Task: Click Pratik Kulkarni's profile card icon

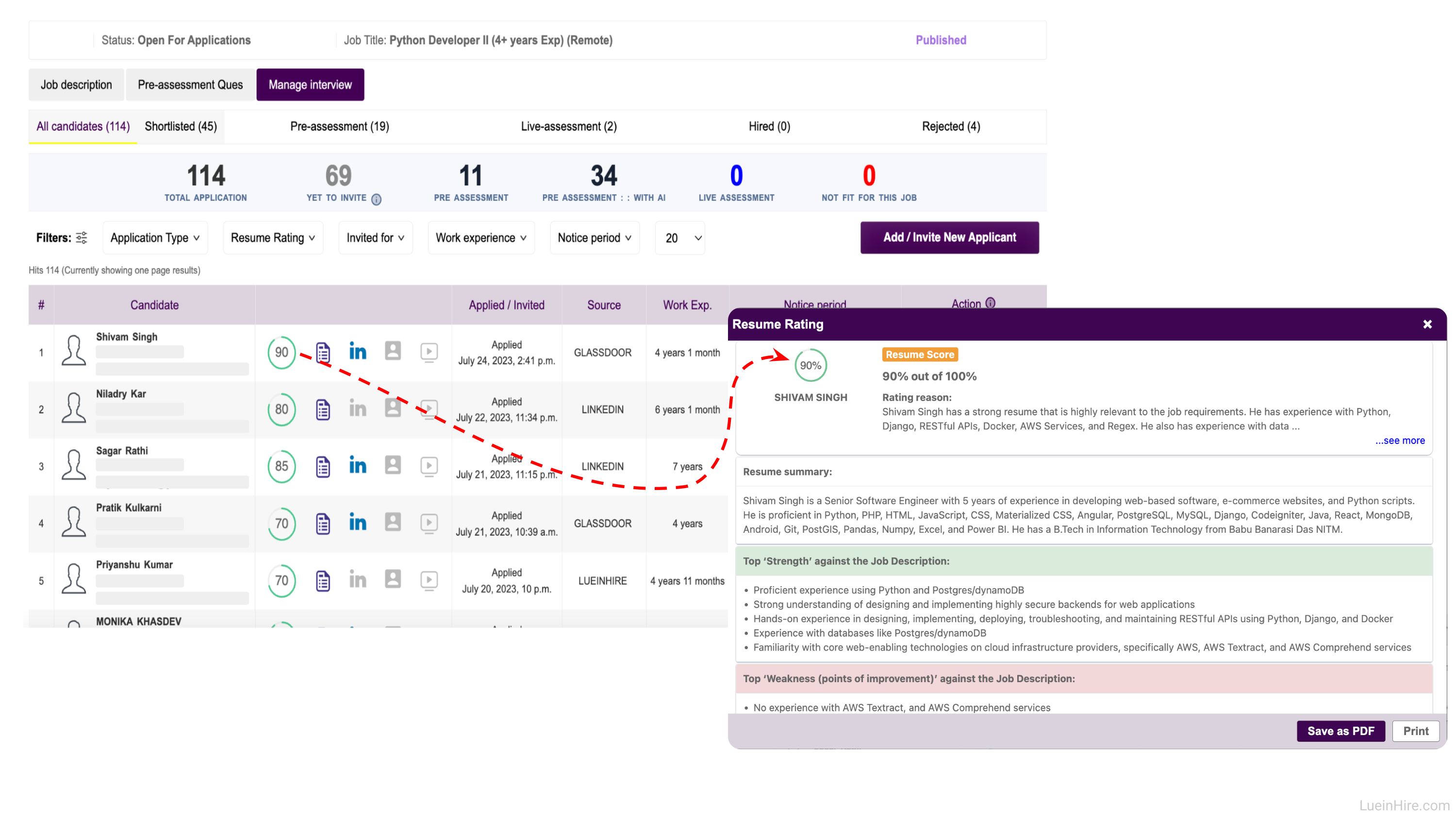Action: coord(393,522)
